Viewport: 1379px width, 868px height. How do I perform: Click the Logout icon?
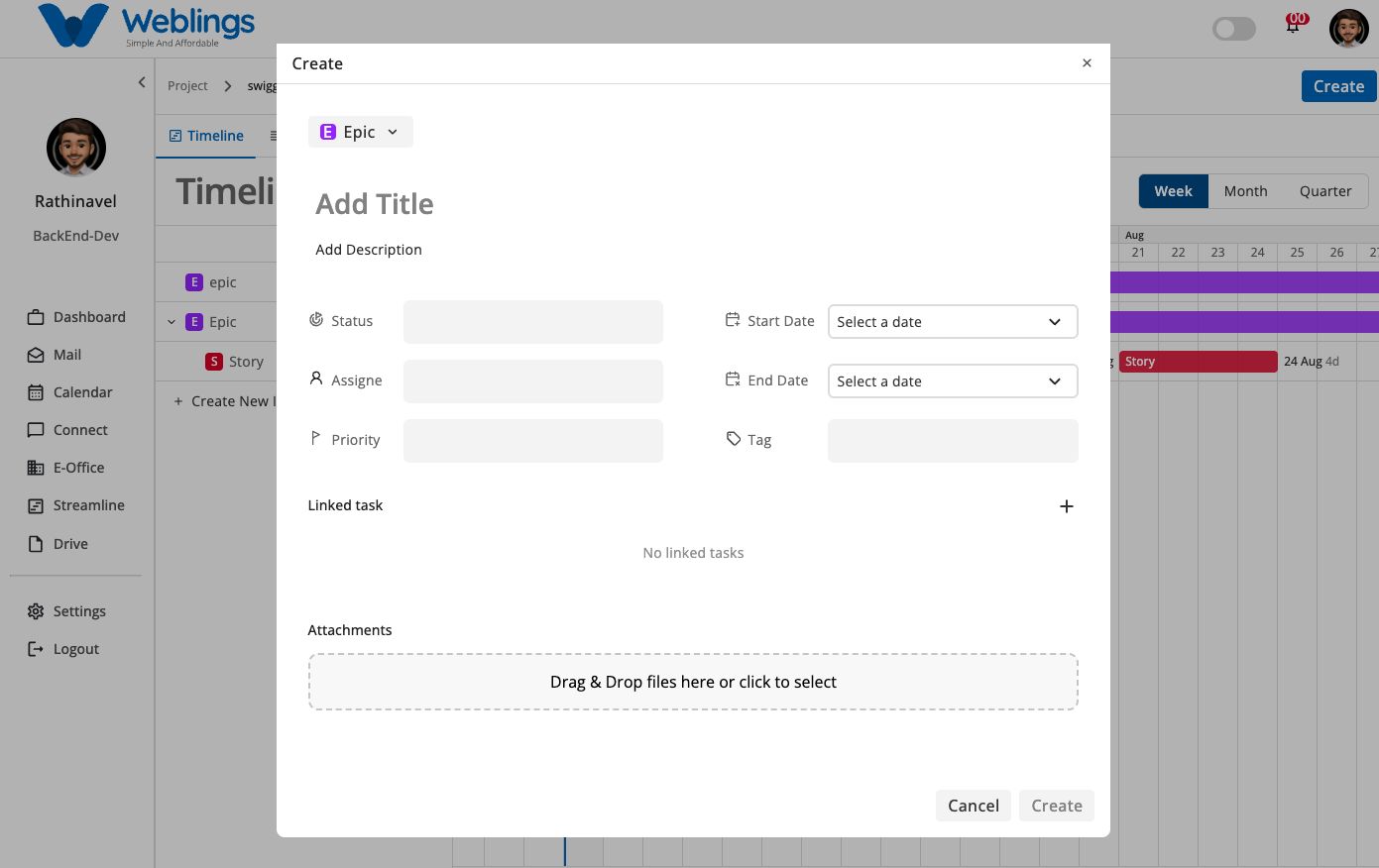[36, 649]
